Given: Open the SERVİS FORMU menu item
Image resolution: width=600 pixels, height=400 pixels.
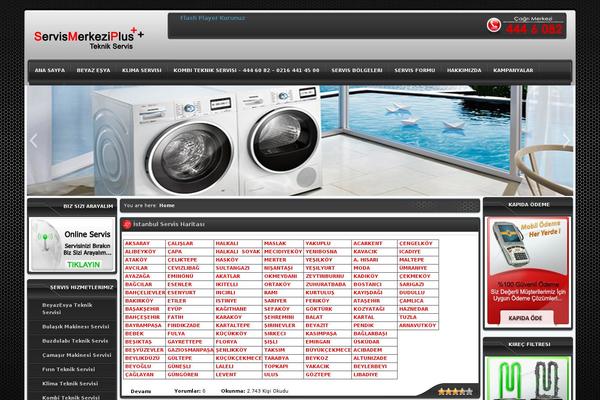Looking at the screenshot, I should [414, 70].
